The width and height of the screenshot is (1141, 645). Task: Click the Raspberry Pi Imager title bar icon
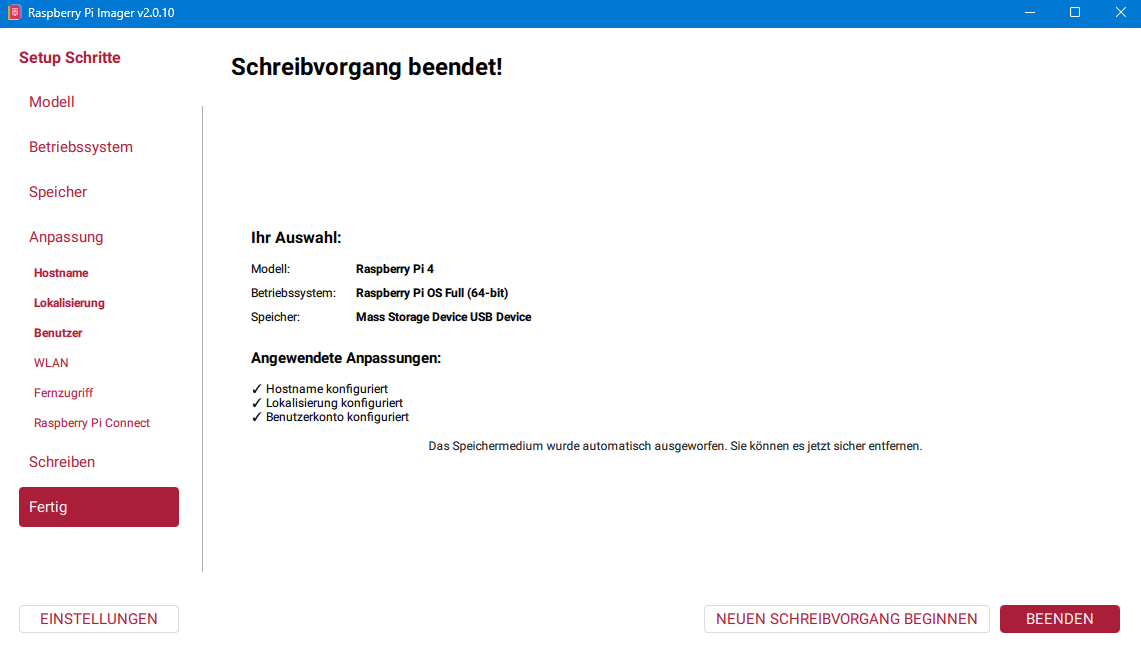pos(15,12)
